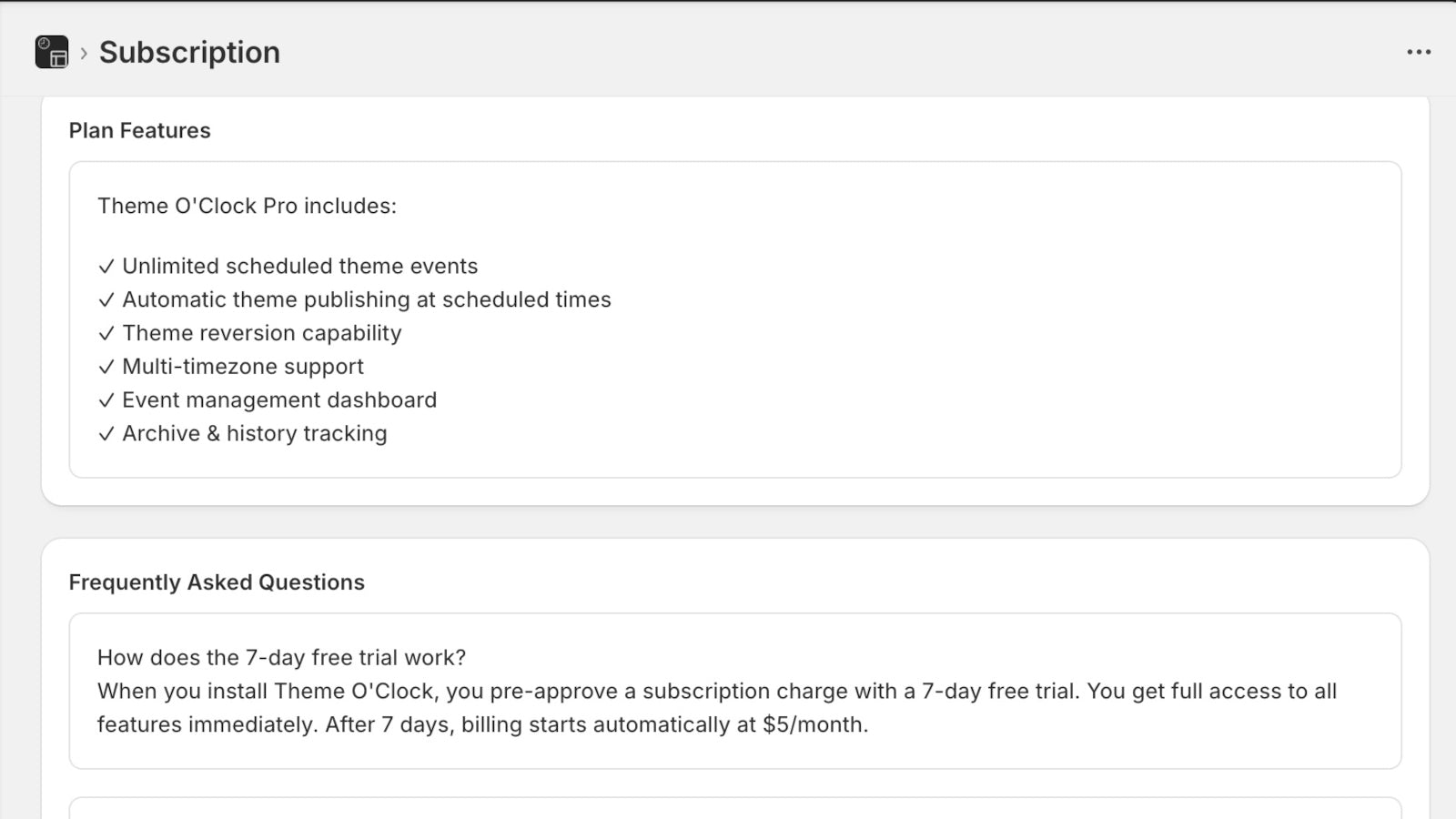Screen dimensions: 1456x819
Task: Select the Theme O'Clock Pro includes text
Action: point(247,206)
